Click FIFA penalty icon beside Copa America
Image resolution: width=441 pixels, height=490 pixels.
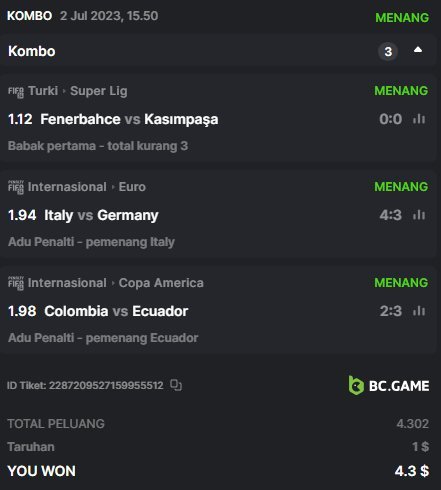point(16,283)
